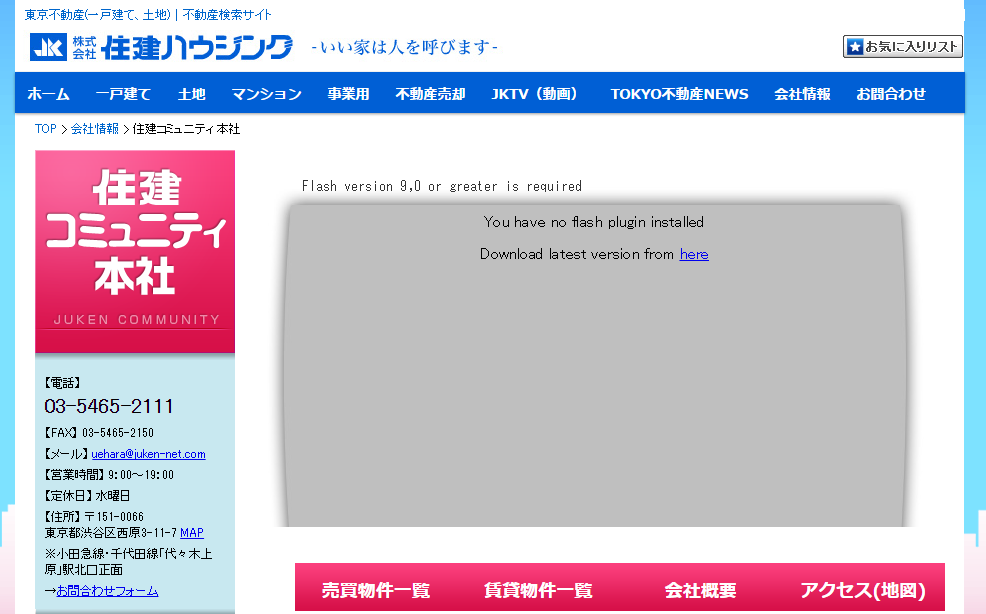
Task: Open the お気に入りリスト favorites list button
Action: coord(902,46)
